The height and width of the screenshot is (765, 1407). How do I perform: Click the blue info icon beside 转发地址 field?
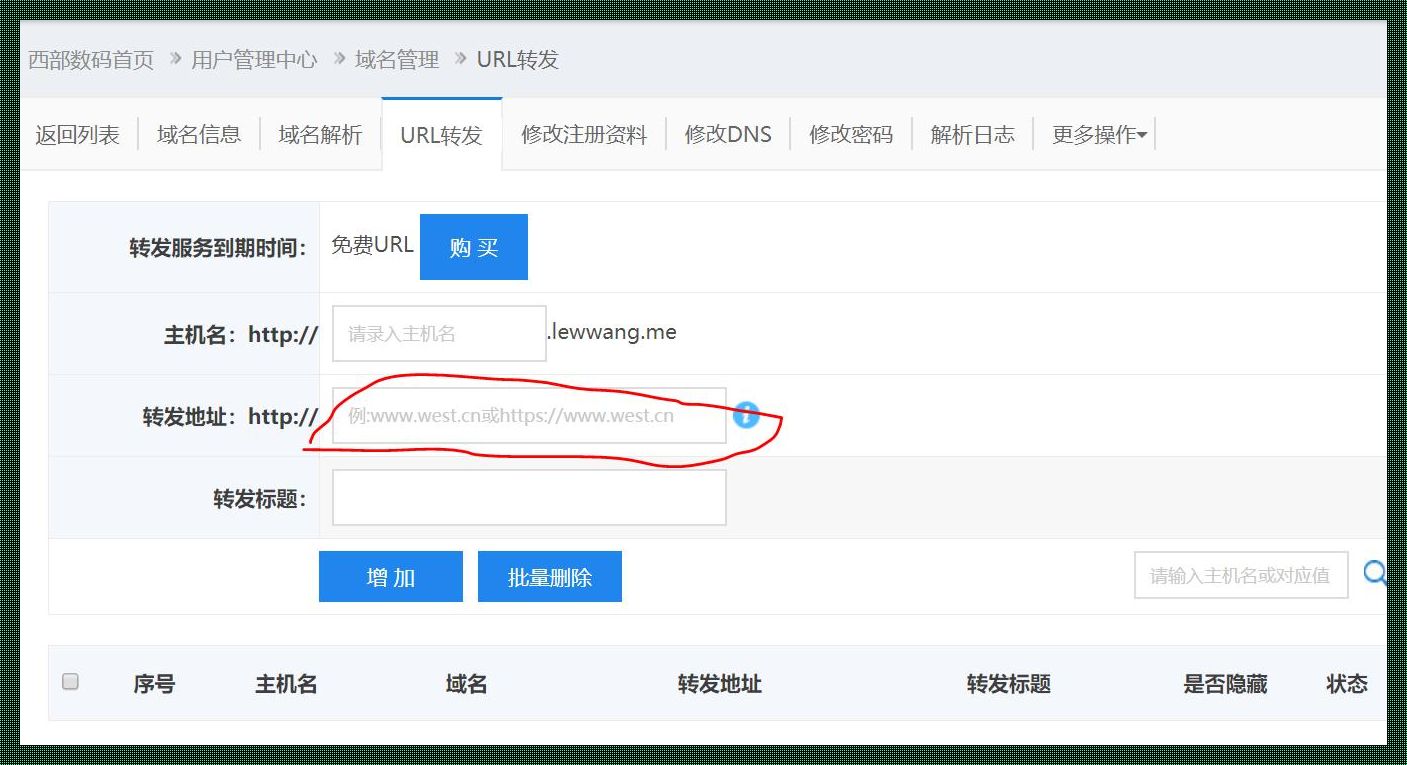pos(745,416)
